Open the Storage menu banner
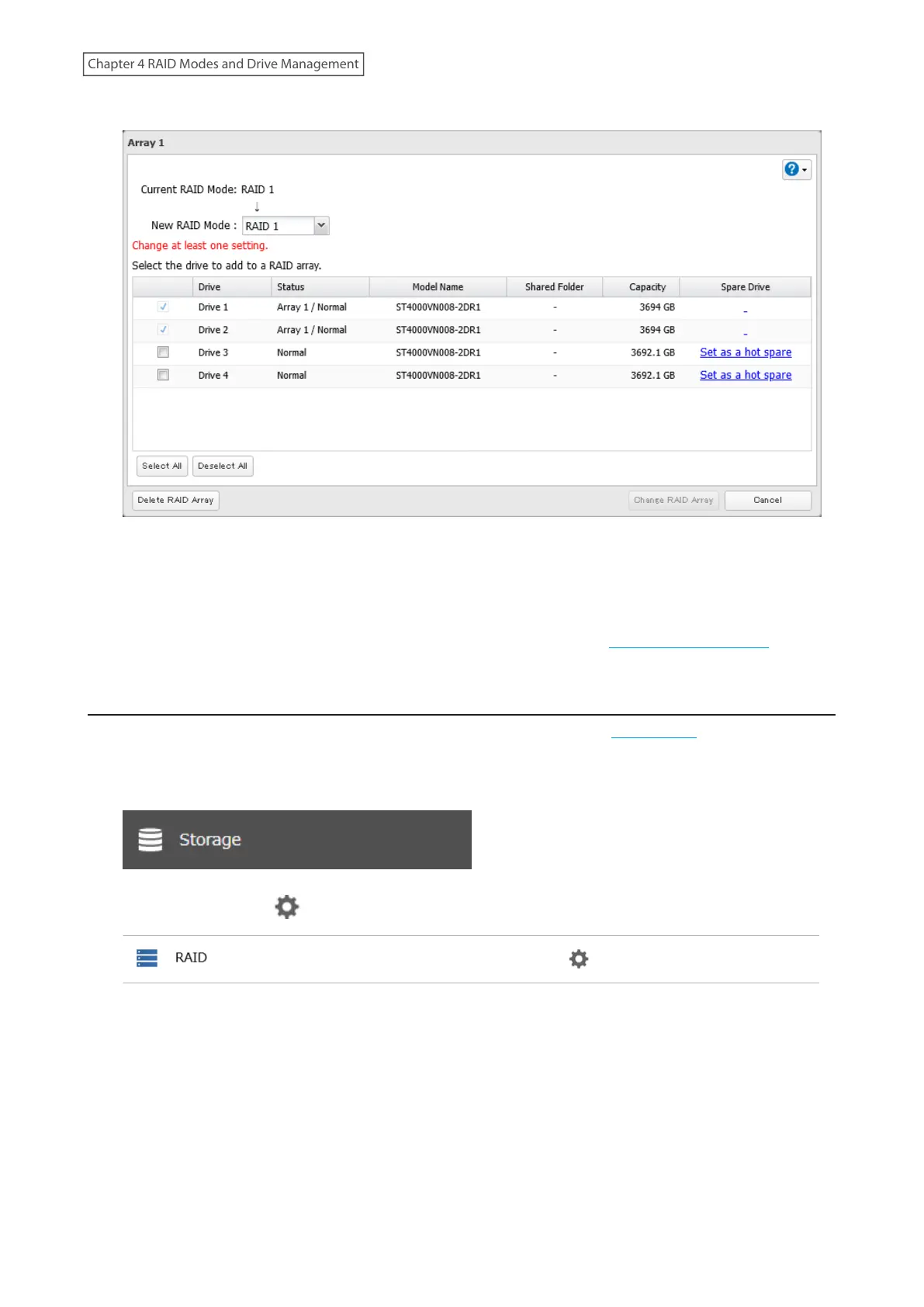Screen dimensions: 924x1307 pyautogui.click(x=297, y=840)
